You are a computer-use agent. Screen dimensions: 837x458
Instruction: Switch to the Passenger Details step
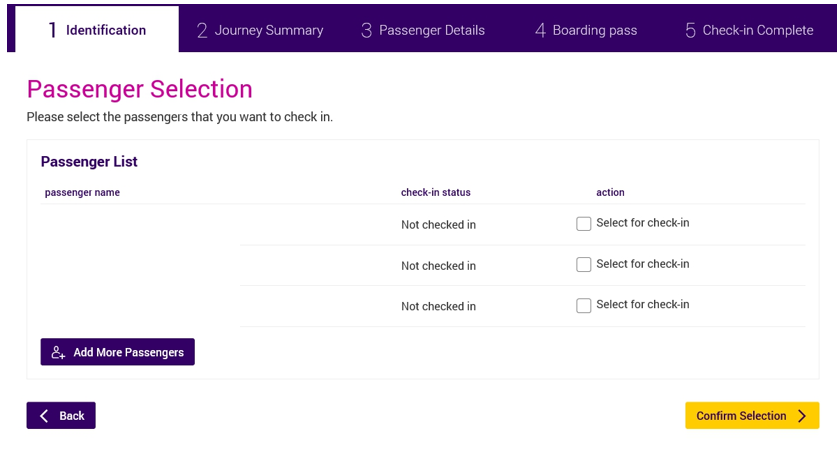[423, 30]
